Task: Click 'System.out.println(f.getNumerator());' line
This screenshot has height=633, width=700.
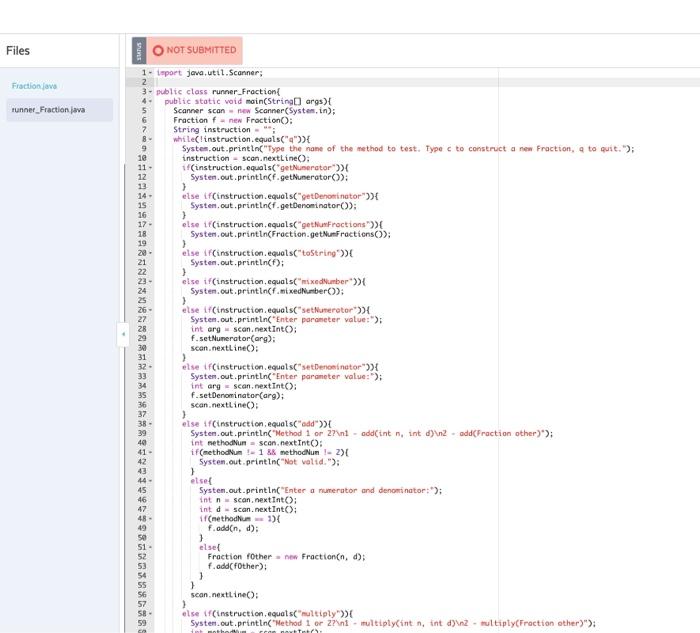Action: pos(269,177)
